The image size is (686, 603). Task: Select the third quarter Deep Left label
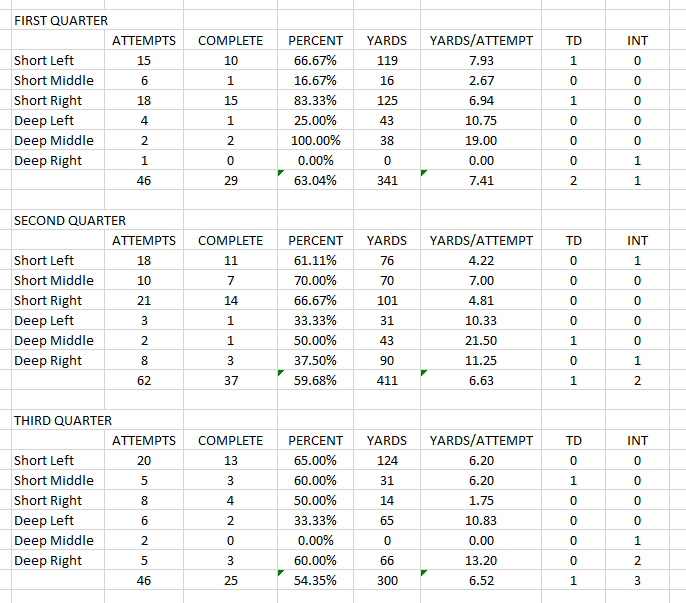coord(44,521)
